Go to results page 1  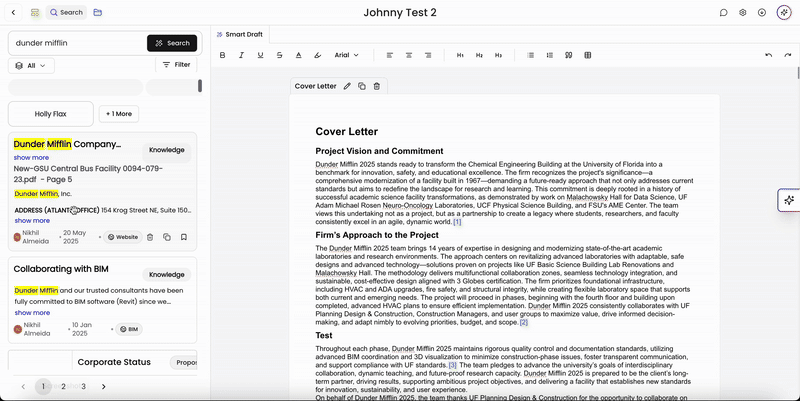coord(43,387)
